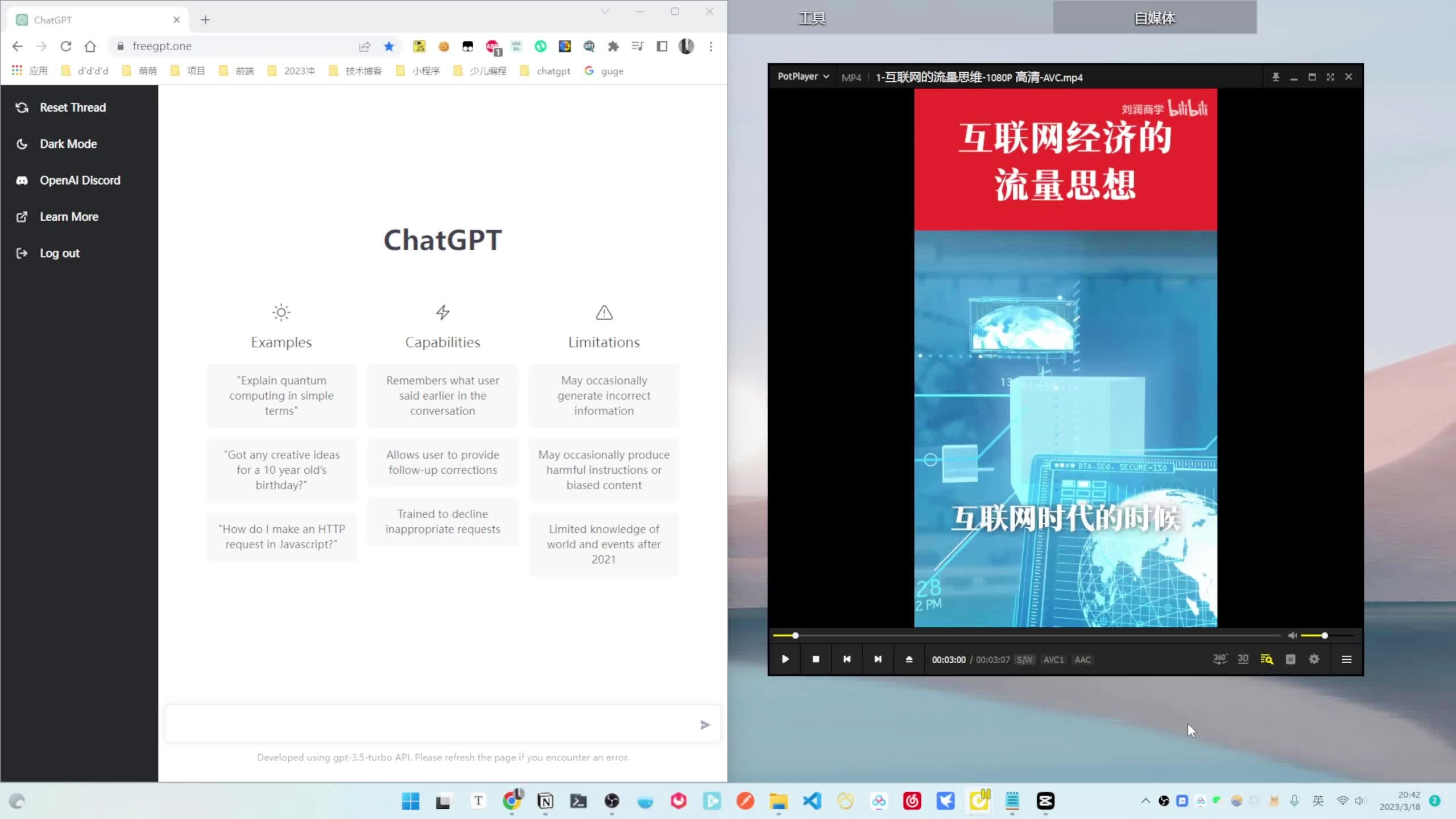Click the 20:42 taskbar clock
Image resolution: width=1456 pixels, height=819 pixels.
pos(1400,801)
